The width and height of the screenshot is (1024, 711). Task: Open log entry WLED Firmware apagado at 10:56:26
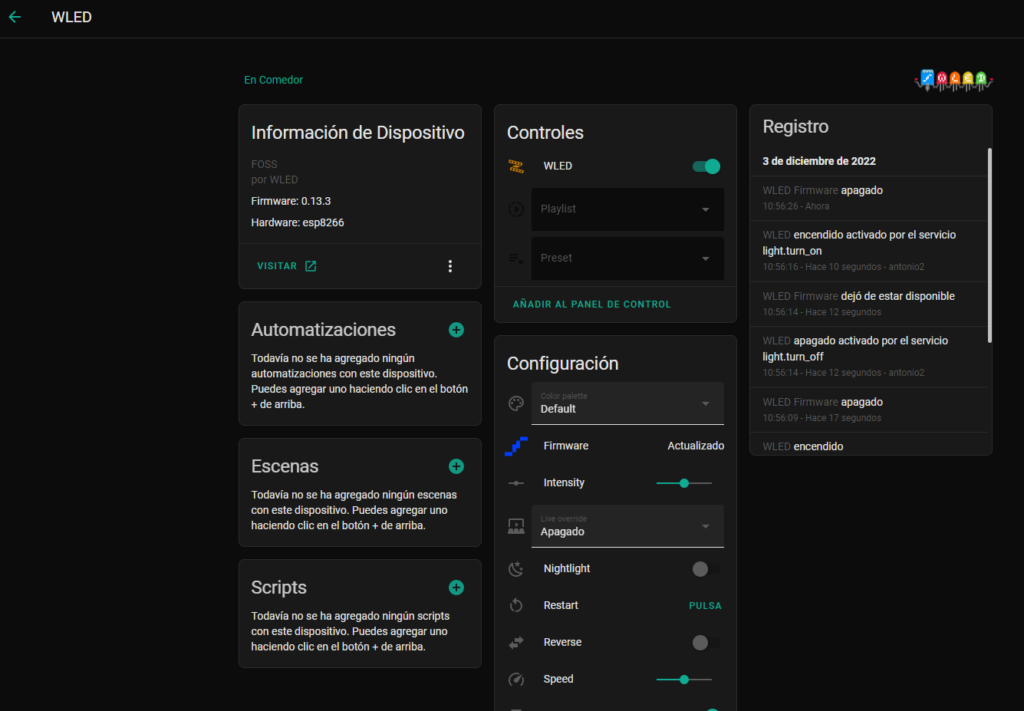869,198
